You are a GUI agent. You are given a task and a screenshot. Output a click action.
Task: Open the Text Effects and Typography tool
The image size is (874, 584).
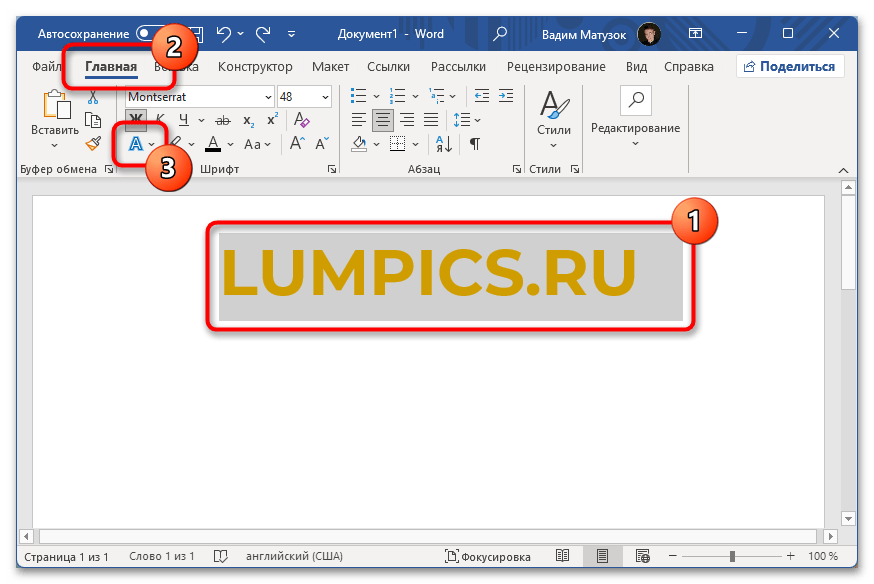(x=135, y=144)
